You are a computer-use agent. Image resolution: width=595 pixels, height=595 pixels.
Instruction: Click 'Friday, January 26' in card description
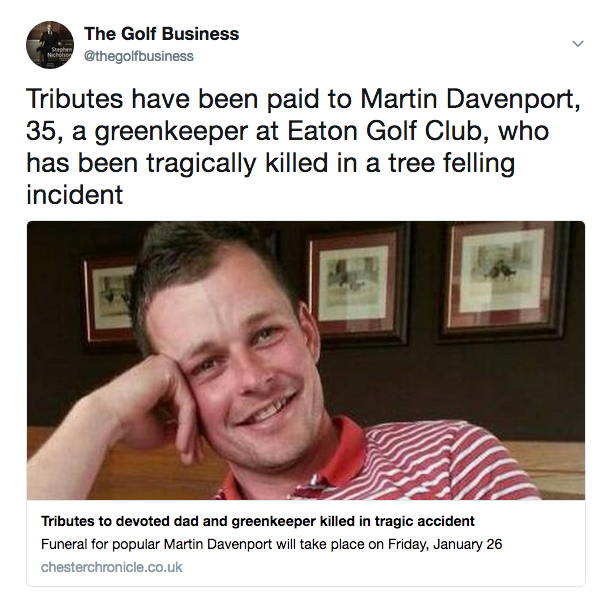pyautogui.click(x=445, y=544)
